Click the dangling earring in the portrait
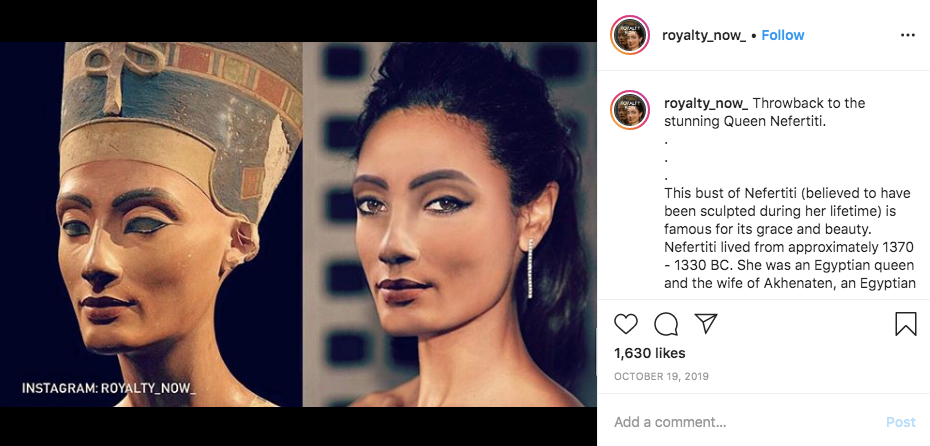The height and width of the screenshot is (446, 930). tap(530, 268)
